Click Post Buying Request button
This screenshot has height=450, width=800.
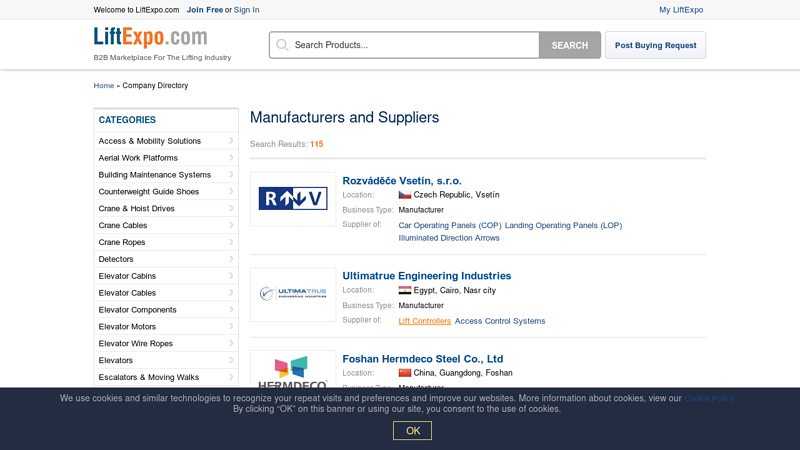[655, 45]
